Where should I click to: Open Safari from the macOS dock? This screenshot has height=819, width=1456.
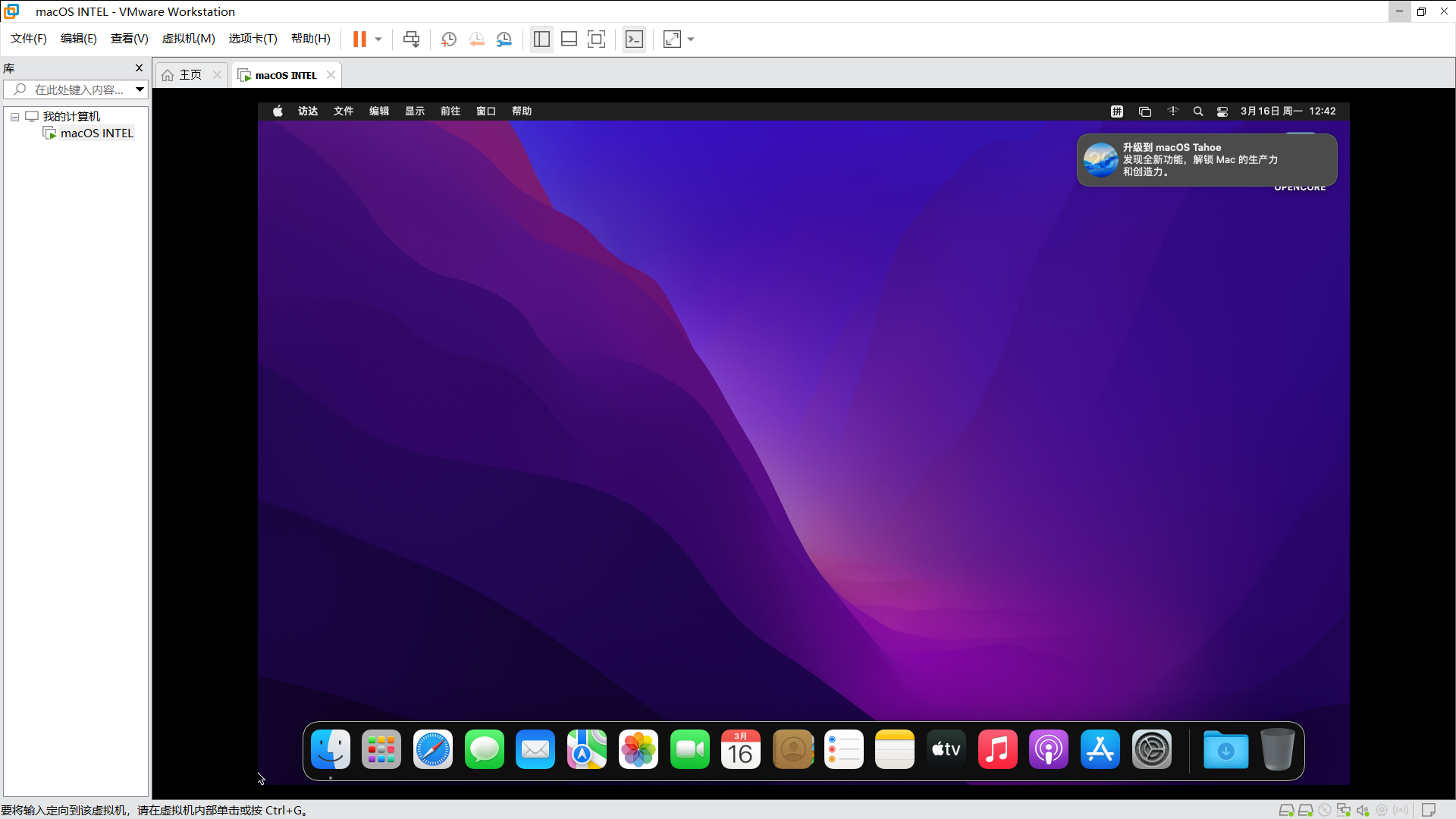[433, 749]
